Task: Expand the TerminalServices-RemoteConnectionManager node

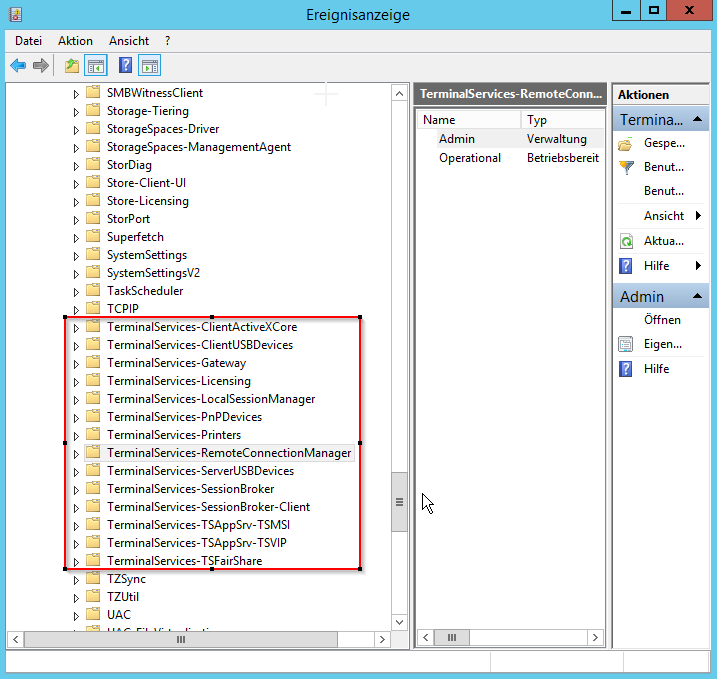Action: [76, 454]
